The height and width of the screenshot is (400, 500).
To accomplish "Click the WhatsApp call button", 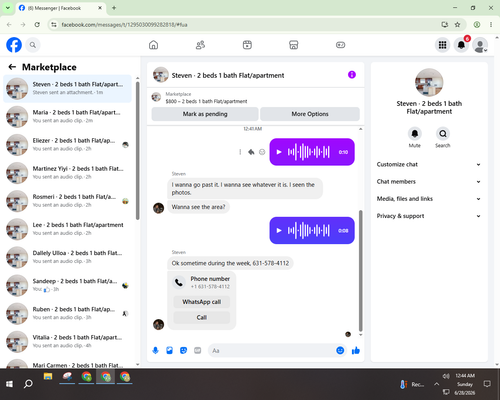I will click(x=202, y=302).
